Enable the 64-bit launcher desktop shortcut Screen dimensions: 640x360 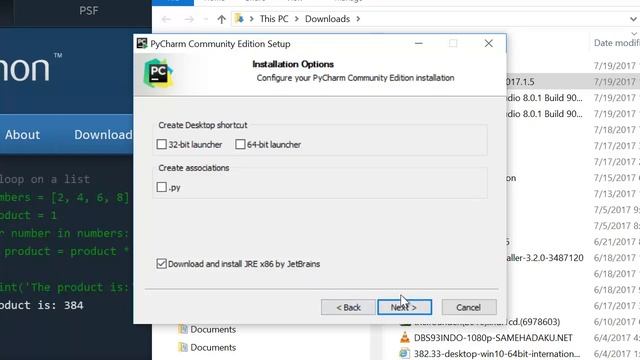pos(240,144)
